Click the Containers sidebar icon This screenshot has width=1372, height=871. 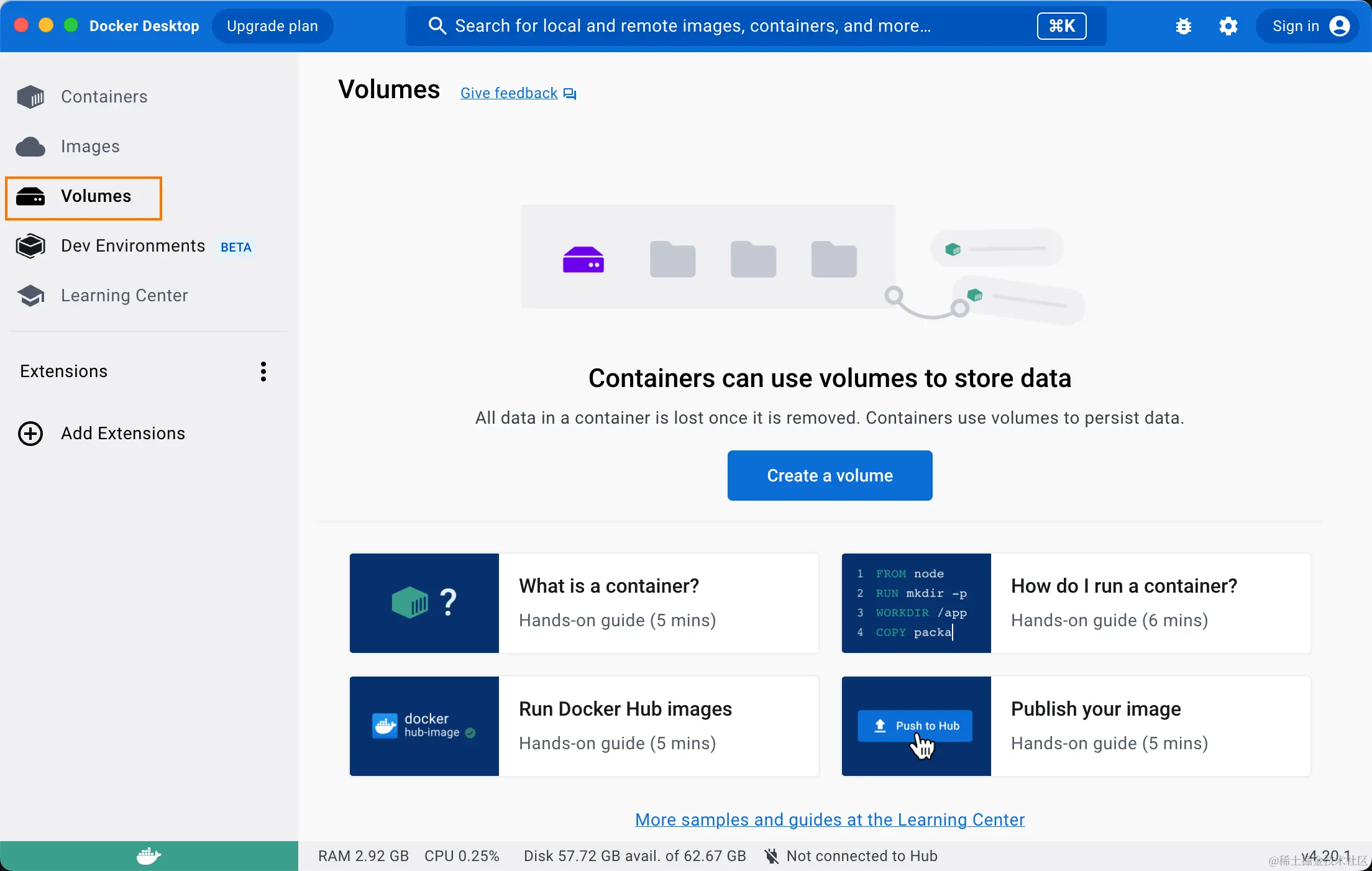click(x=30, y=97)
